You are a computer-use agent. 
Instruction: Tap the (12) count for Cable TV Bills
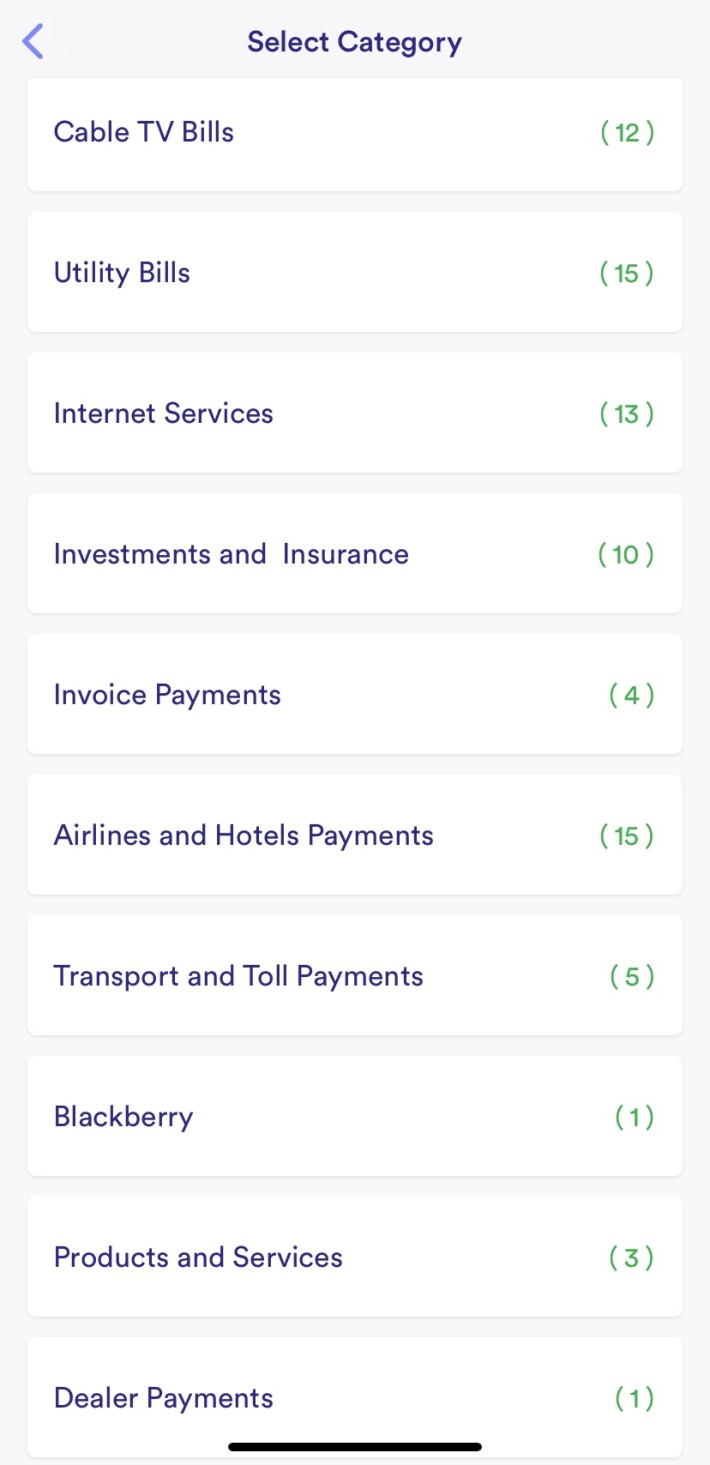pos(627,132)
